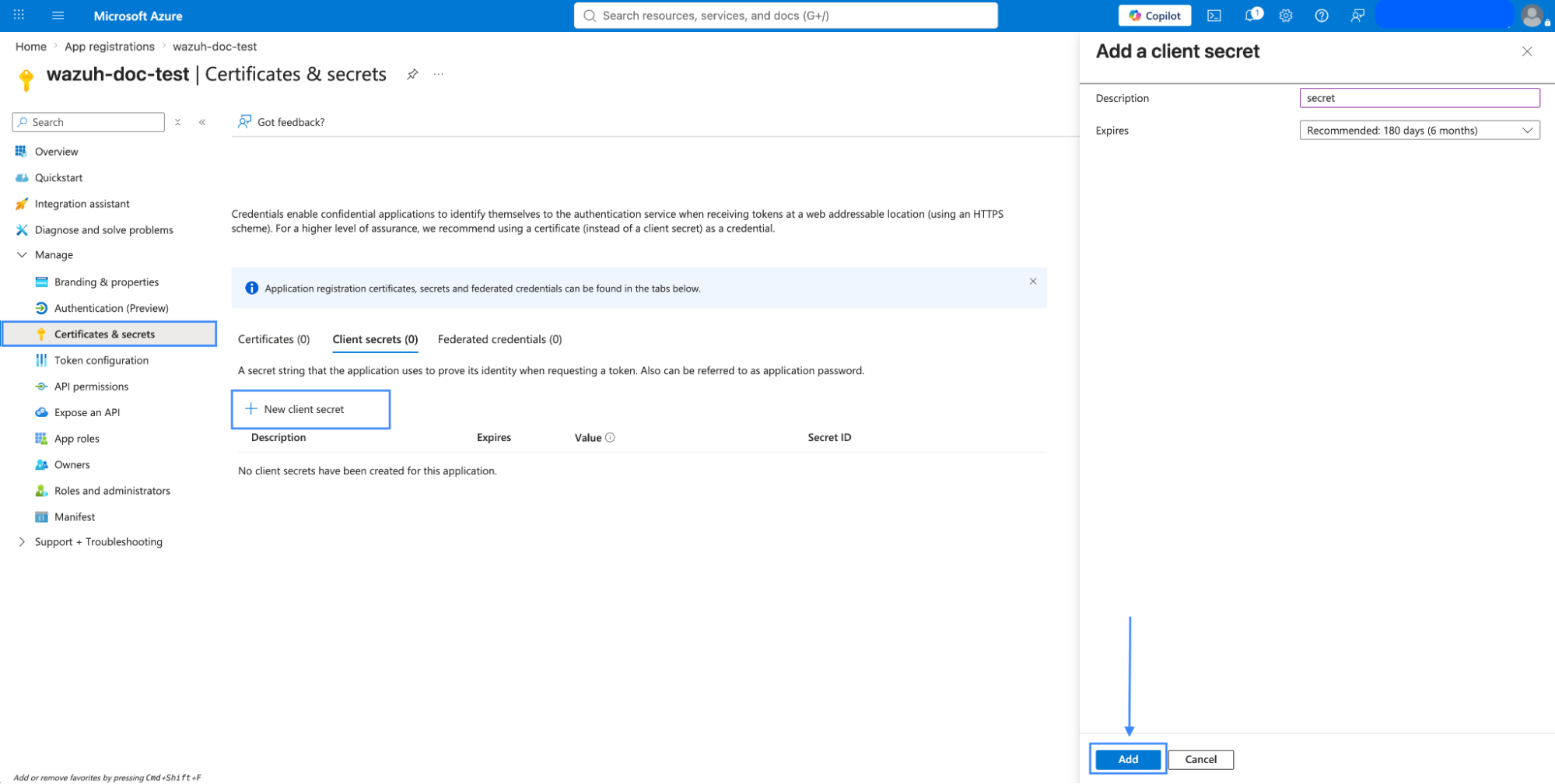Image resolution: width=1555 pixels, height=784 pixels.
Task: Close the Add a client secret panel
Action: point(1526,51)
